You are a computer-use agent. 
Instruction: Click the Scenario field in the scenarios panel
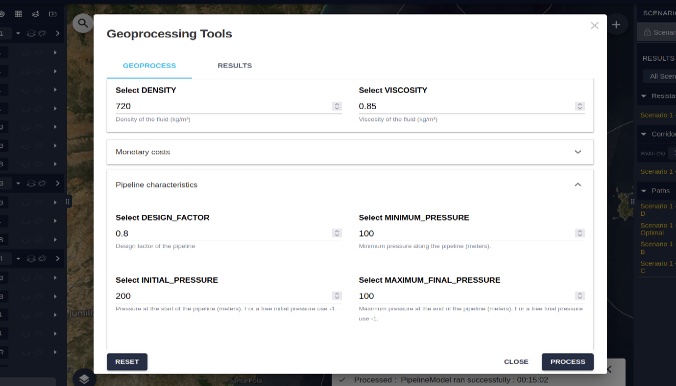click(x=657, y=32)
